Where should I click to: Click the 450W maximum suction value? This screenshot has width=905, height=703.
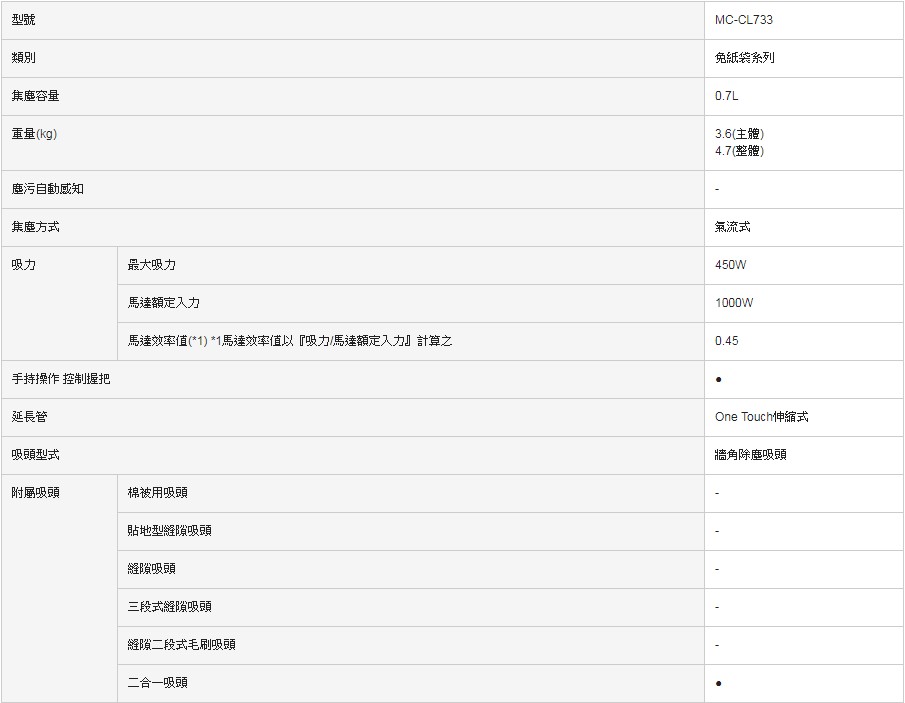[730, 265]
